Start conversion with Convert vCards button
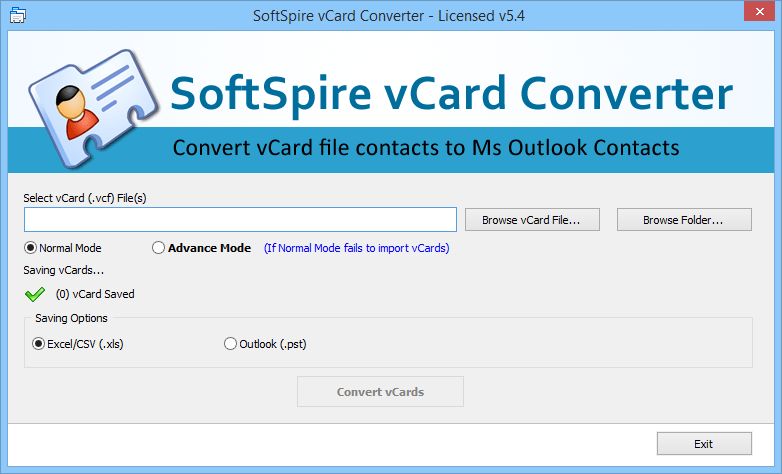782x474 pixels. 381,392
